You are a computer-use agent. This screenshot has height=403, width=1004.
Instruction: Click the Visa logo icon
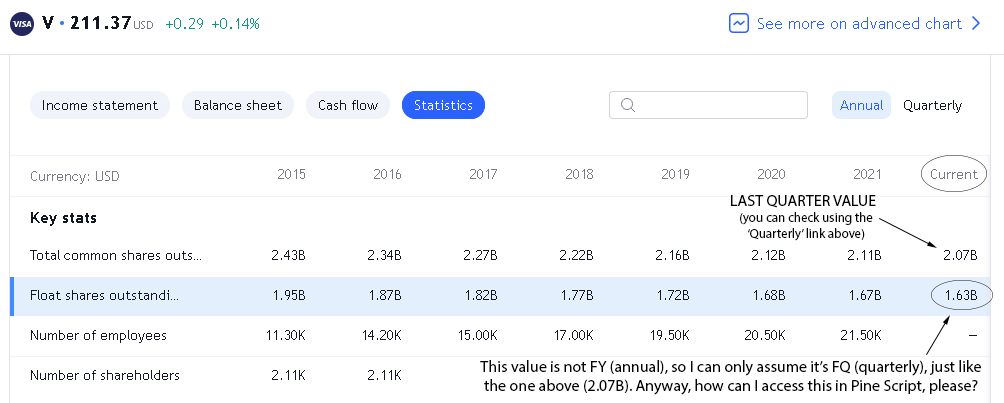click(x=22, y=24)
